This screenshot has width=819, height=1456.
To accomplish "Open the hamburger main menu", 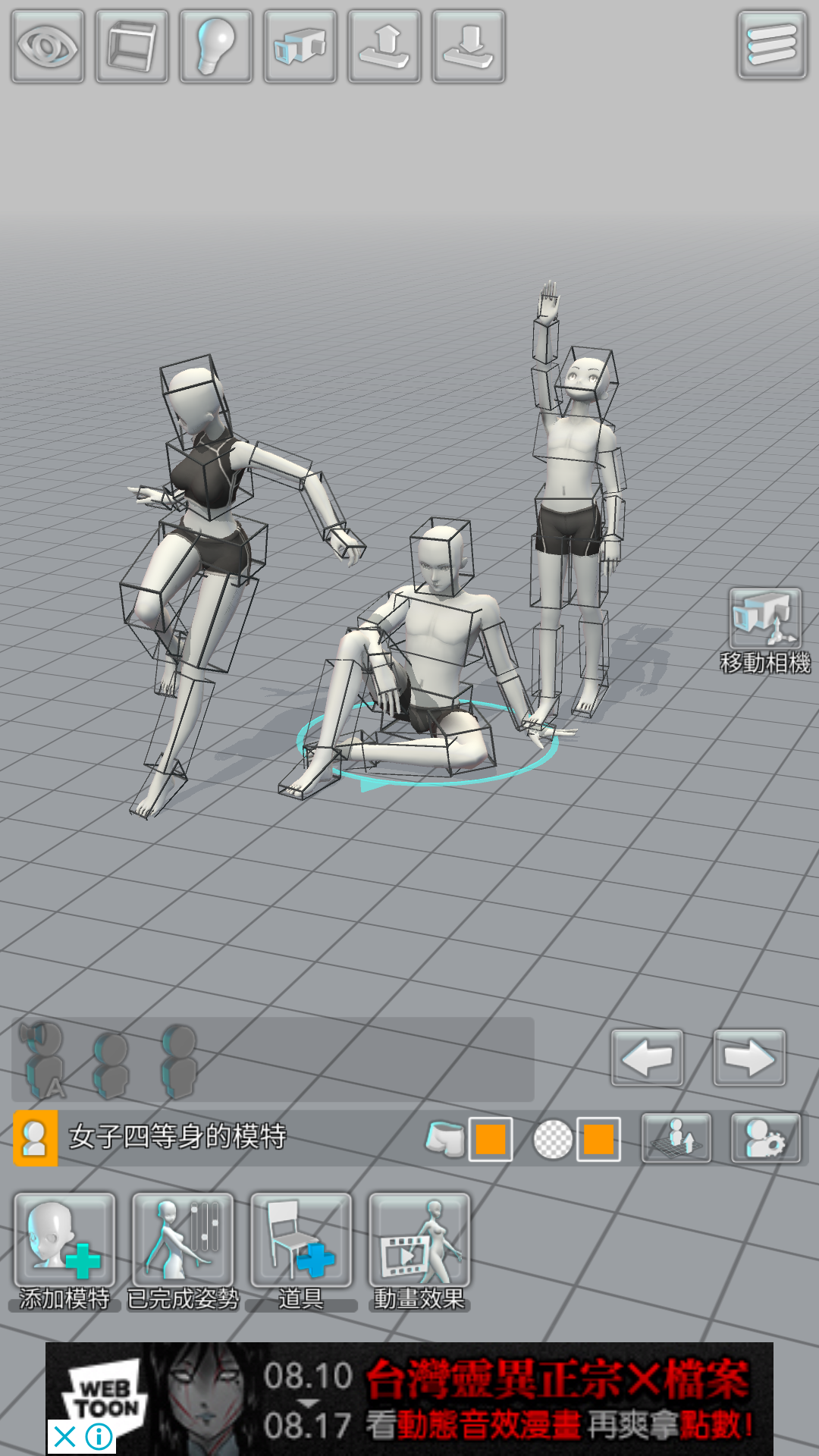I will point(772,45).
